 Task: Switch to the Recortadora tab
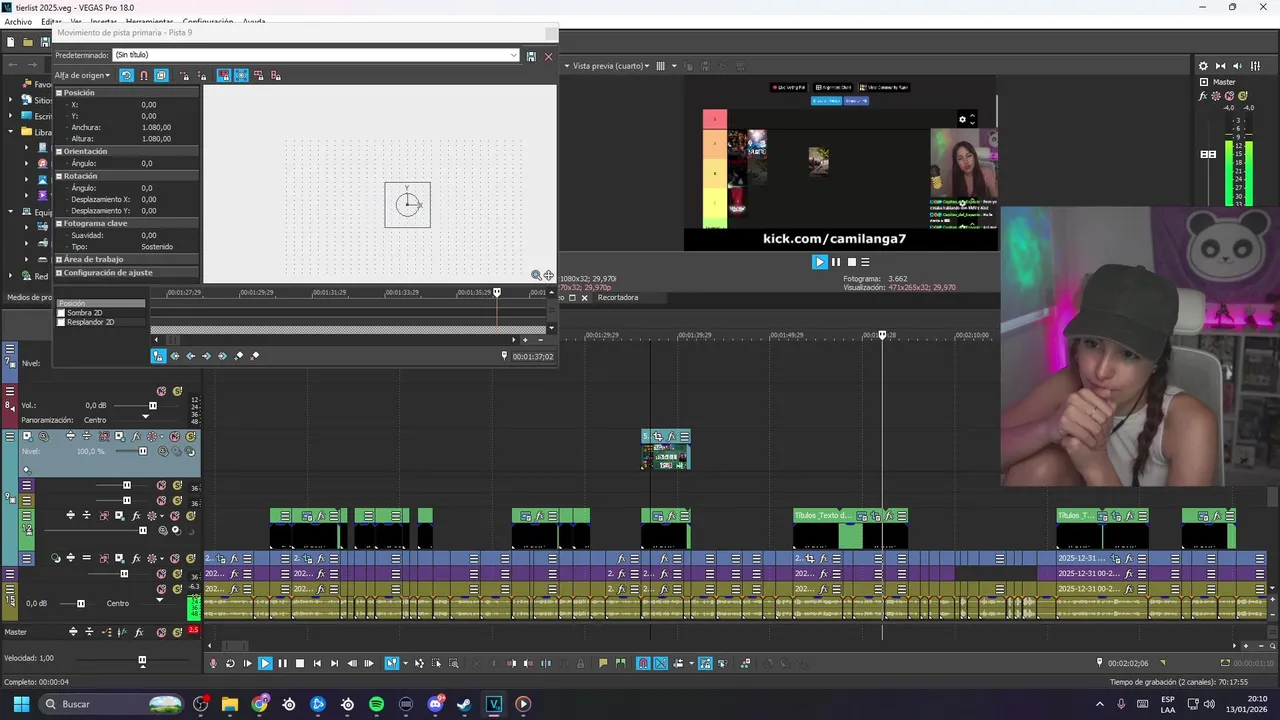pyautogui.click(x=618, y=297)
